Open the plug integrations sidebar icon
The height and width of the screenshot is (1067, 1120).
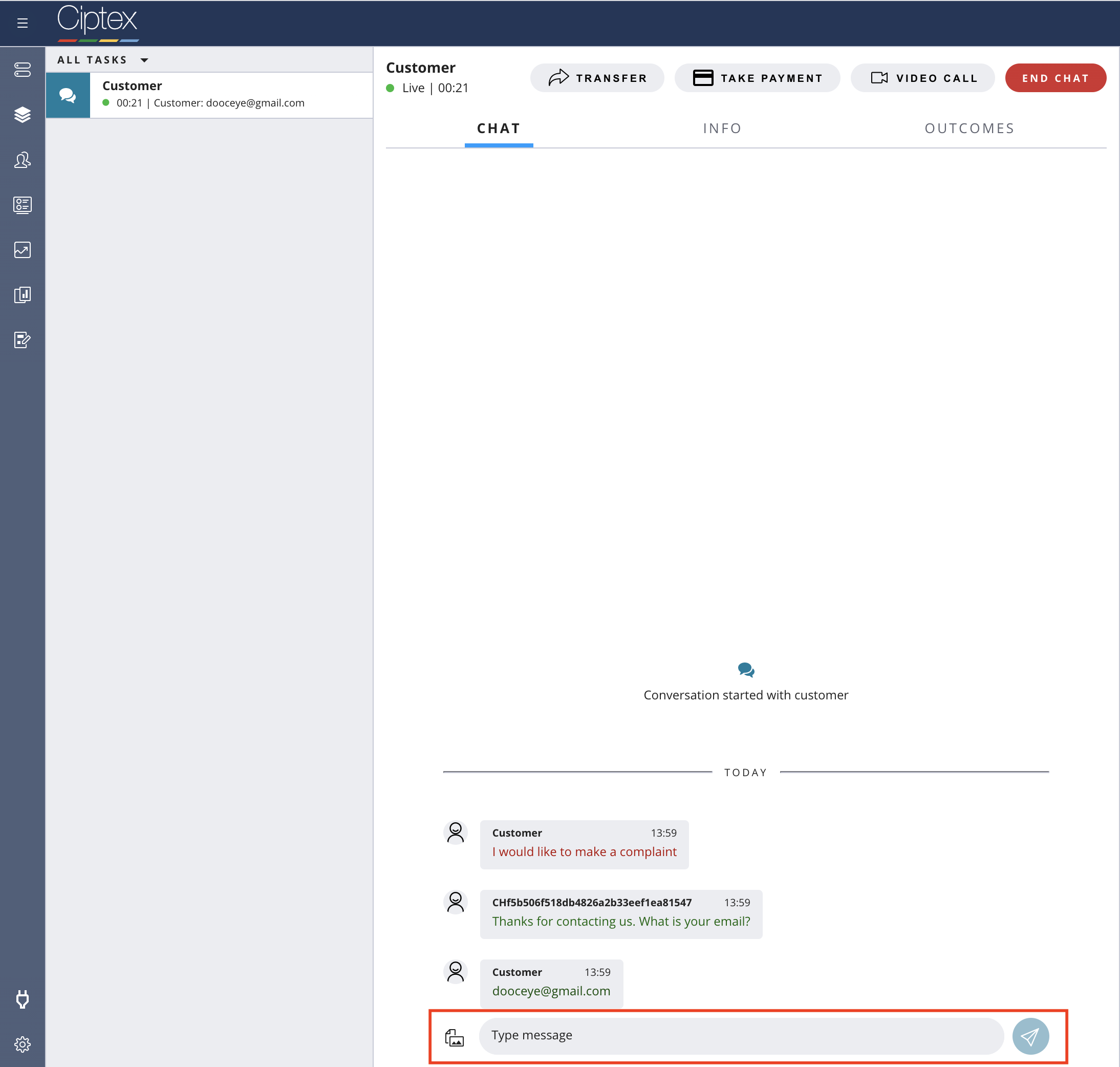[22, 999]
